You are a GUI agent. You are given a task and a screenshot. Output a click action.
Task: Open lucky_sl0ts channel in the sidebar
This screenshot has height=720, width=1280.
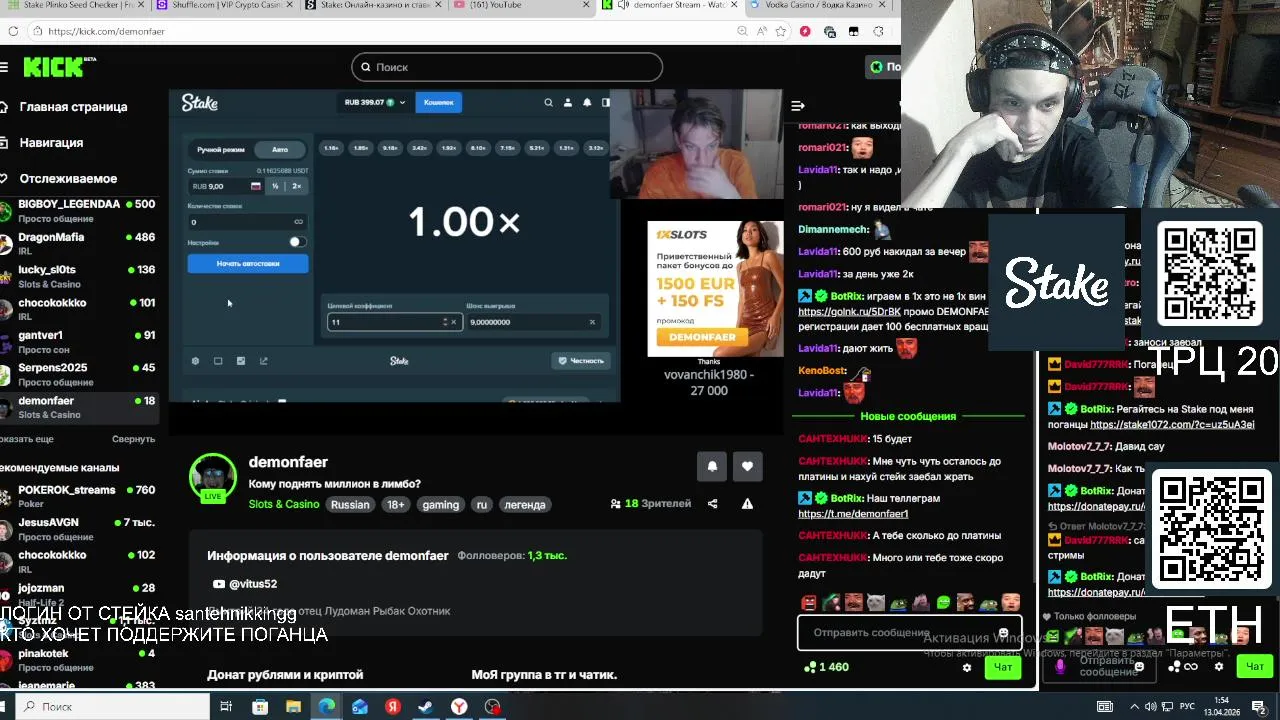80,276
